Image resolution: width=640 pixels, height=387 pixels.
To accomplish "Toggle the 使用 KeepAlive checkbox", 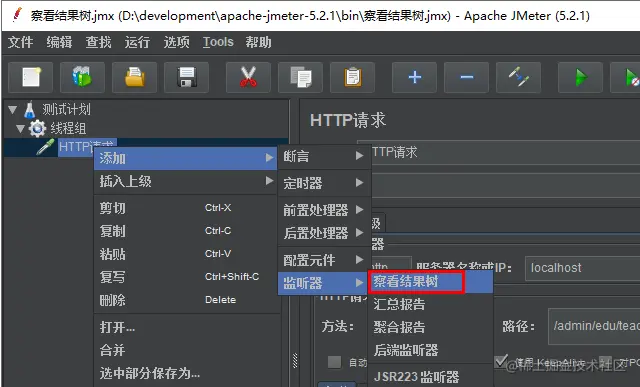I will click(501, 361).
